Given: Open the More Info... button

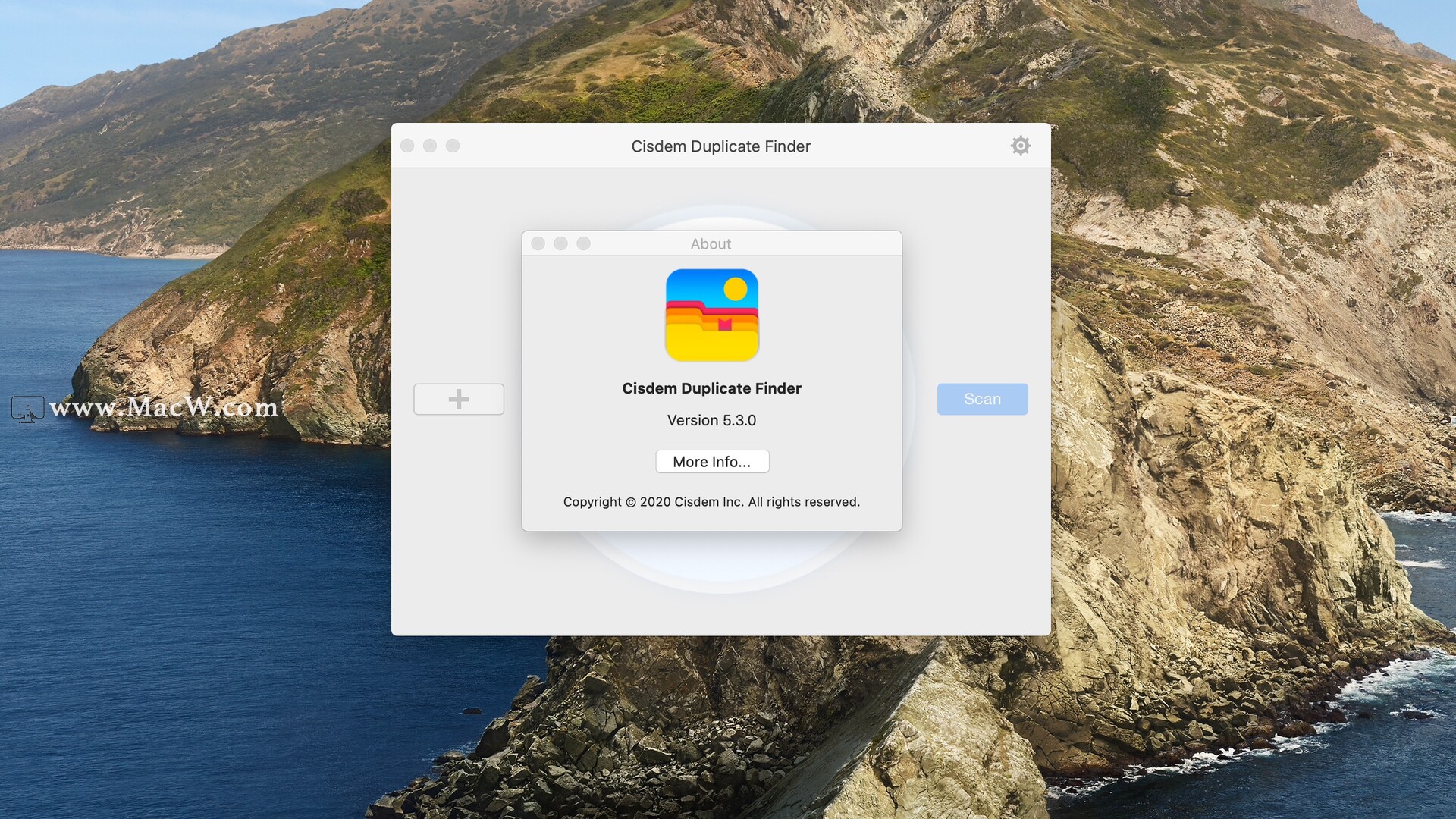Looking at the screenshot, I should 712,462.
